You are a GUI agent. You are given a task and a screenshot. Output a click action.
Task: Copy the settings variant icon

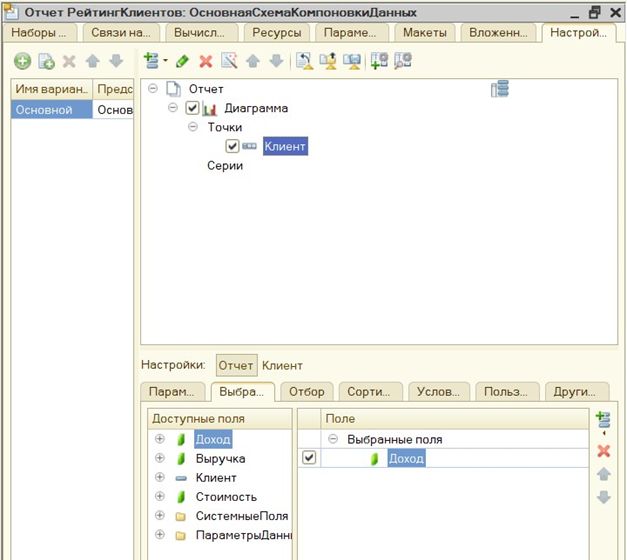pos(46,62)
